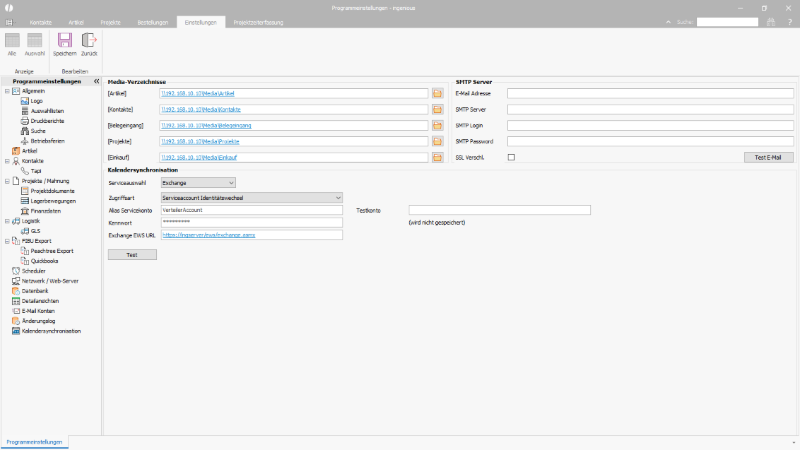Open the Artikel media path link

coord(198,93)
